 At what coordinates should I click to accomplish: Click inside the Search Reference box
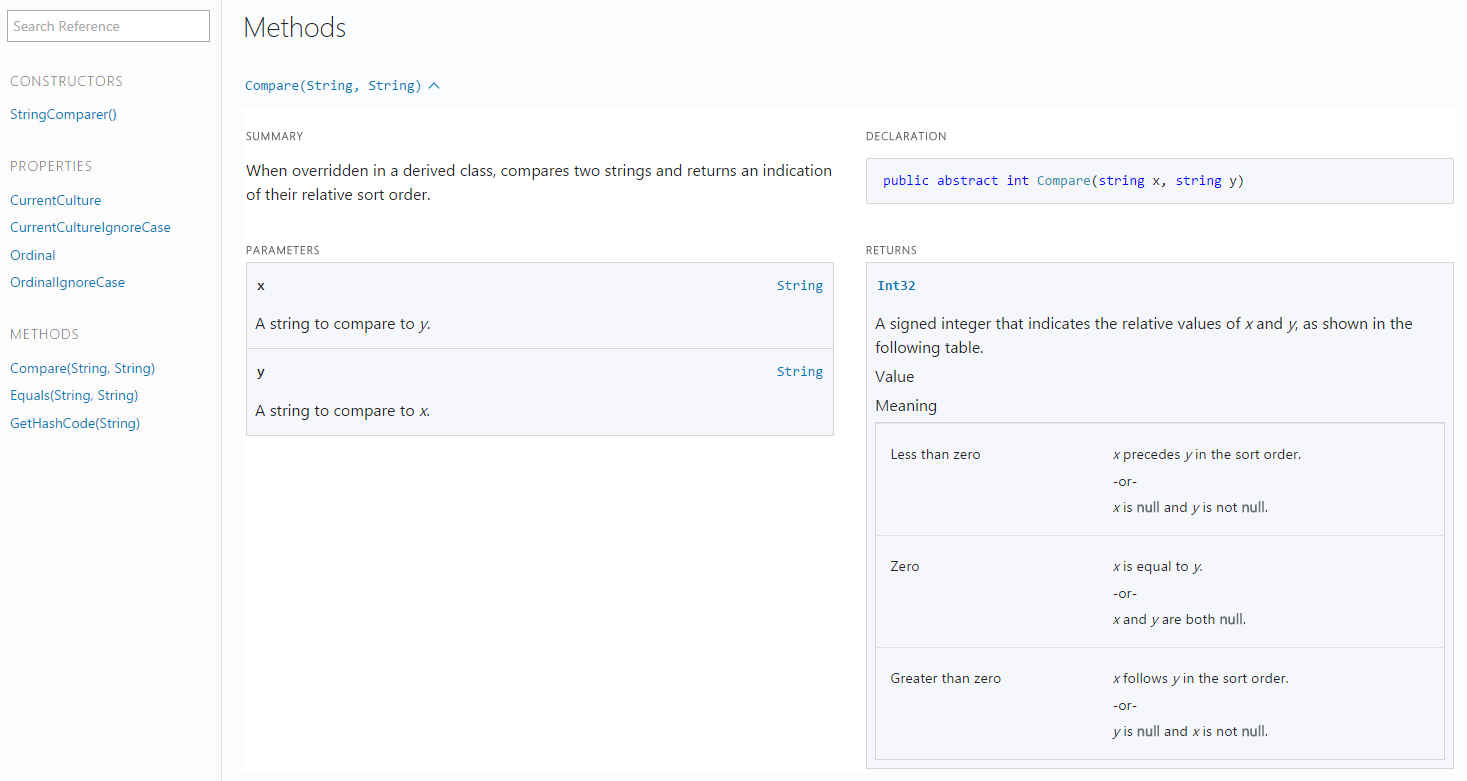[107, 26]
